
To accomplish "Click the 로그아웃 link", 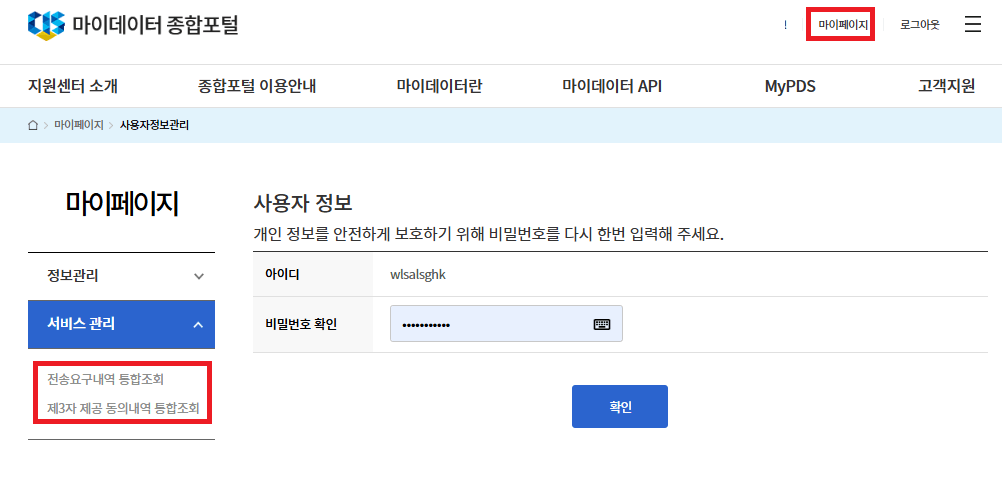I will tap(920, 26).
